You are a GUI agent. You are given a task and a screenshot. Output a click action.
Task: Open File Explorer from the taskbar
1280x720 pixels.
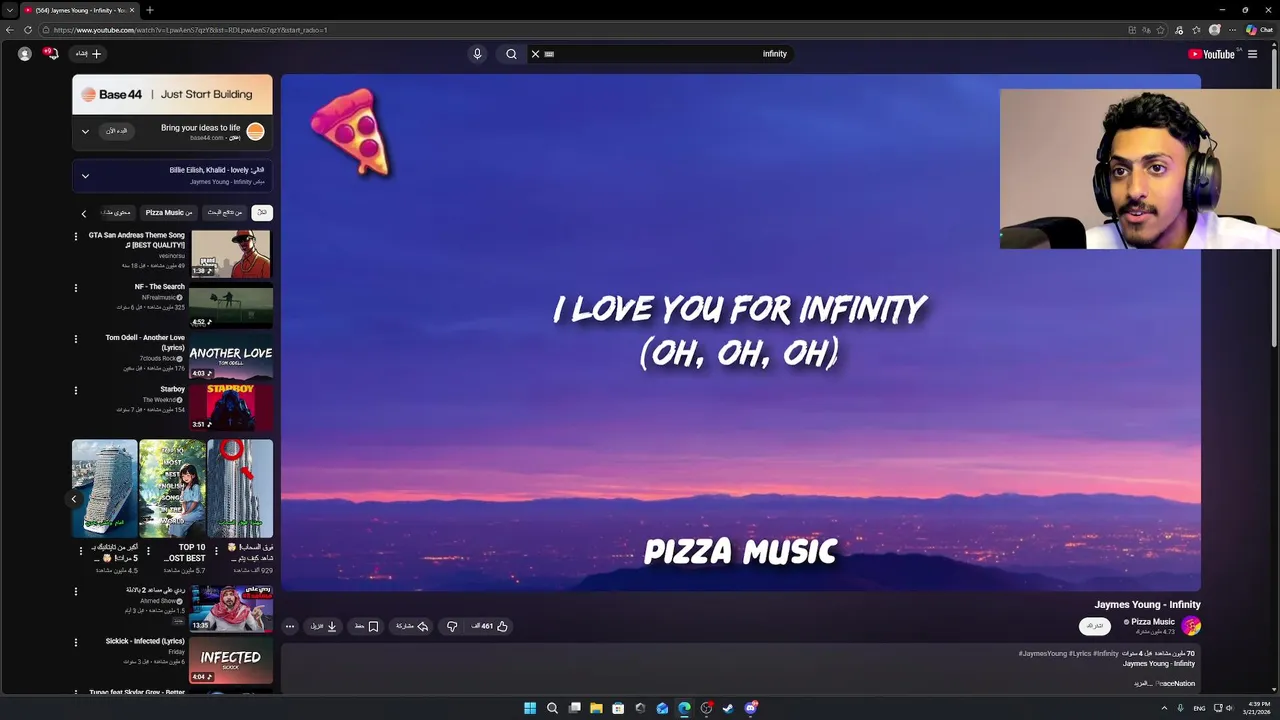coord(596,708)
